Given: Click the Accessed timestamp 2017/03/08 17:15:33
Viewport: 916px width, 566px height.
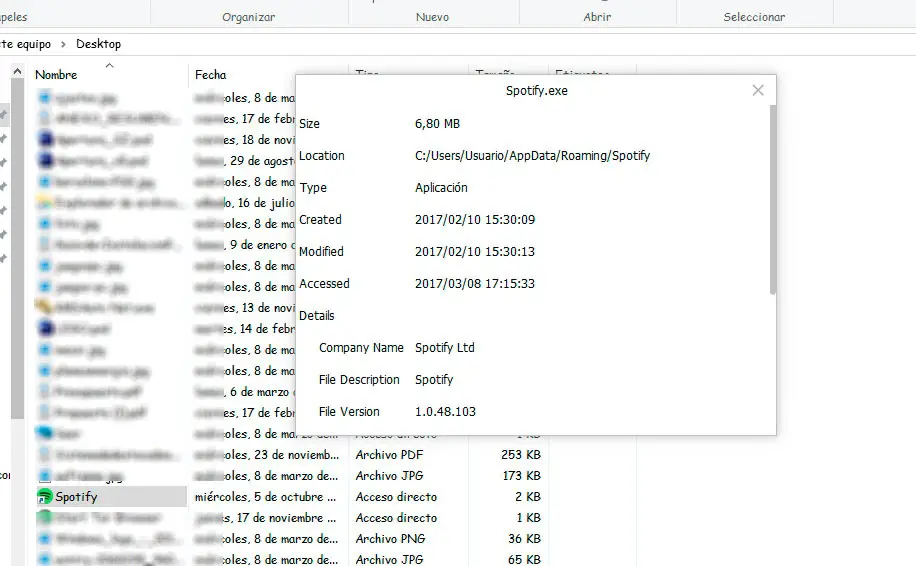Looking at the screenshot, I should (475, 284).
